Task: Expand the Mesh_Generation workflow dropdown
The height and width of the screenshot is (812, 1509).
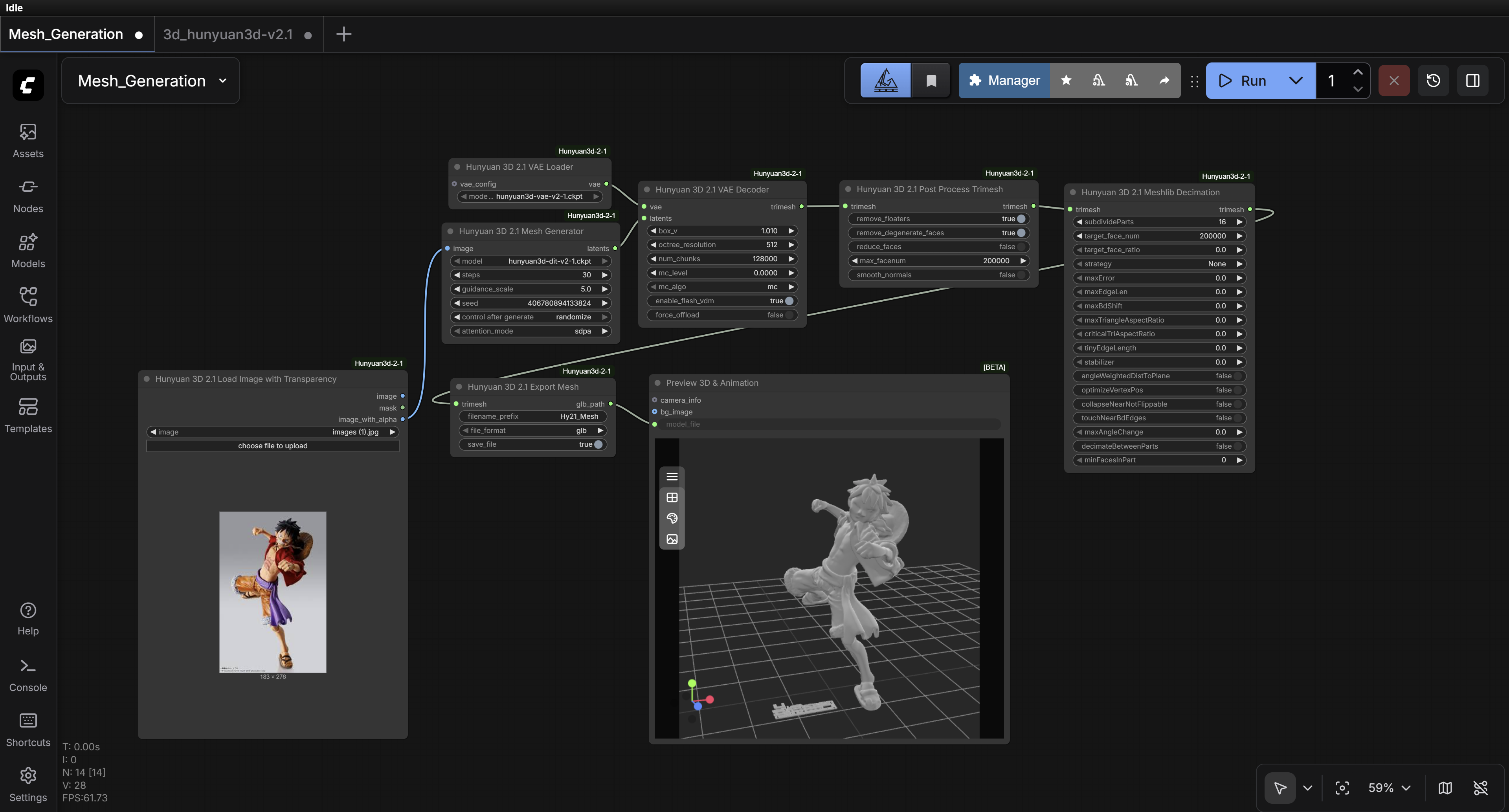Action: [x=222, y=81]
